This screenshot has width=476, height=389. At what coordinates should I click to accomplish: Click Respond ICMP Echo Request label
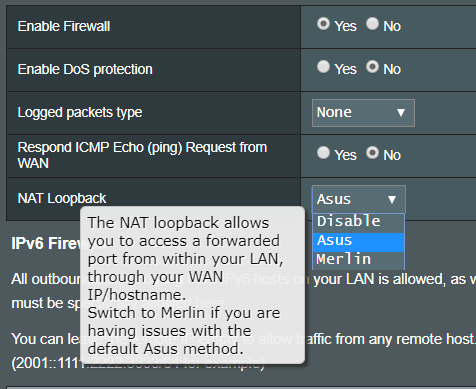(142, 155)
